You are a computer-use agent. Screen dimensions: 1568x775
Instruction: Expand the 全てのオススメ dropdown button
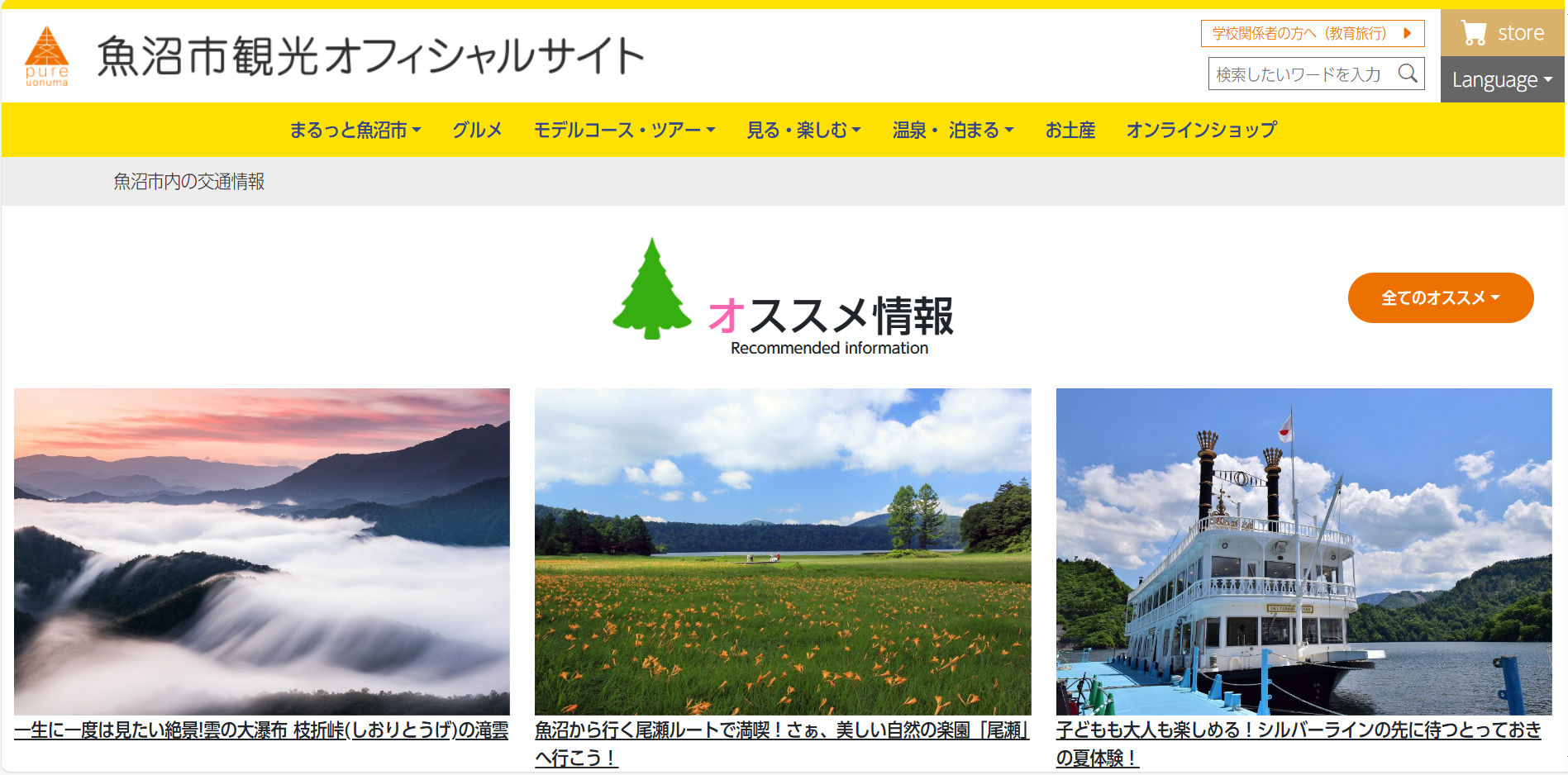point(1440,298)
